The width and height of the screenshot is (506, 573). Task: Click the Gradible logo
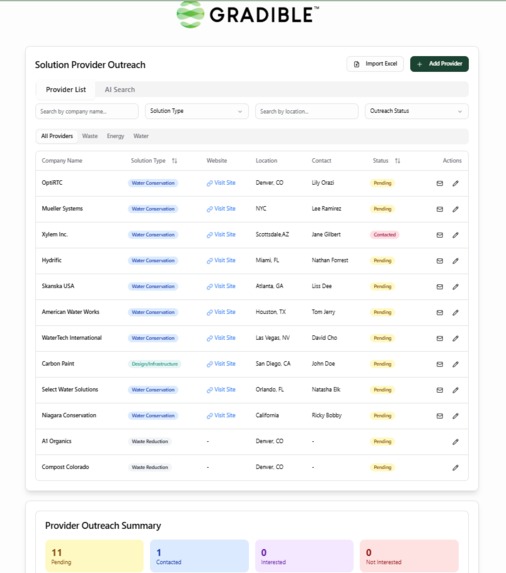[x=247, y=15]
